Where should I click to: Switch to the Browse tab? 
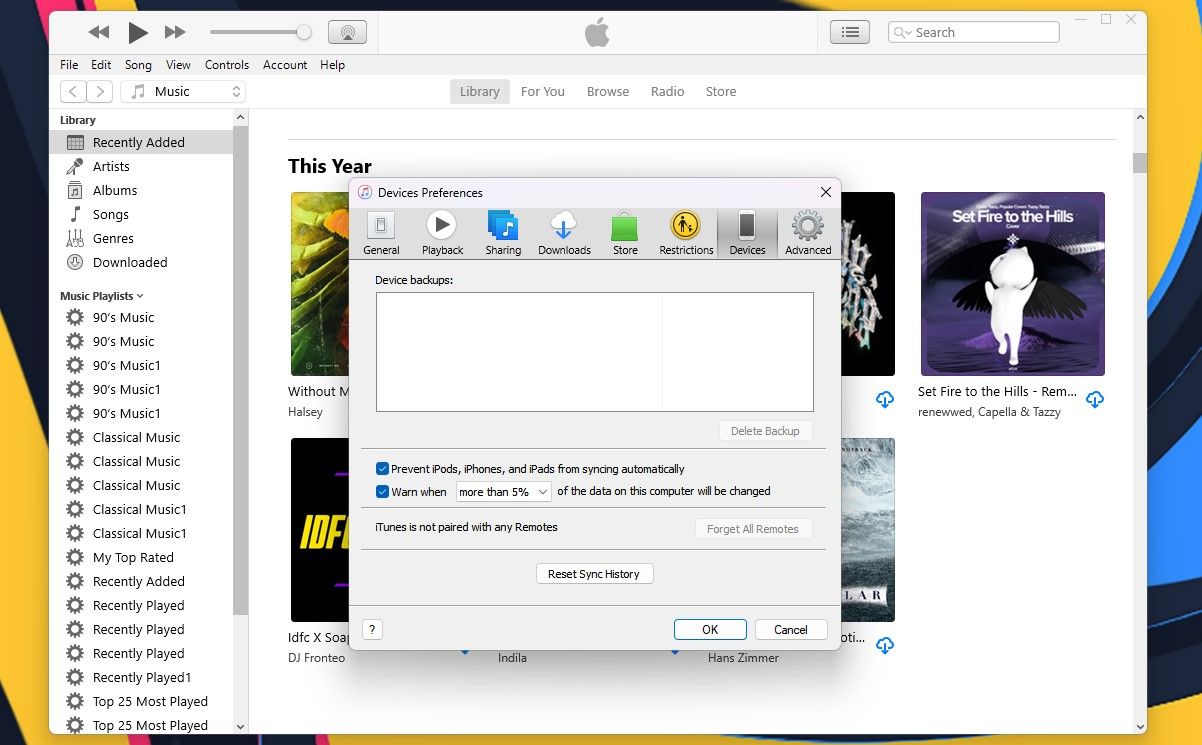(x=607, y=91)
